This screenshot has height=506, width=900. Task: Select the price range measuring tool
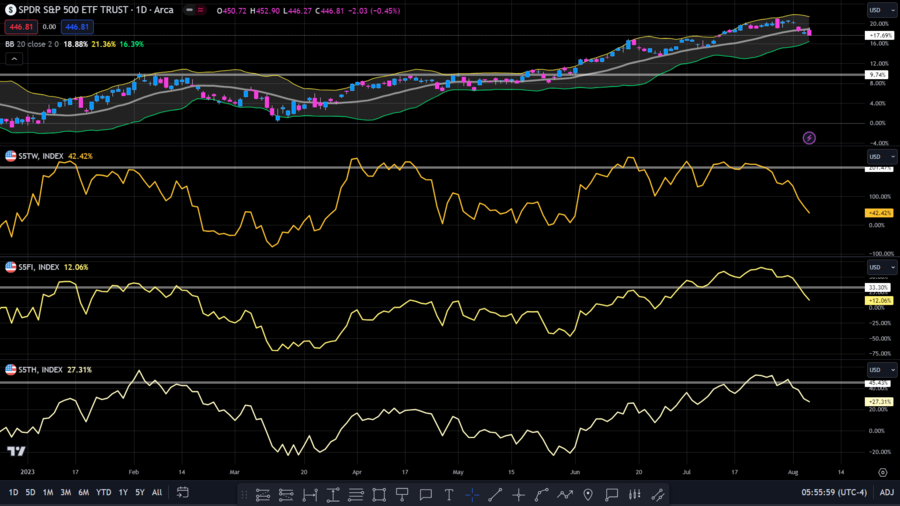[x=333, y=494]
